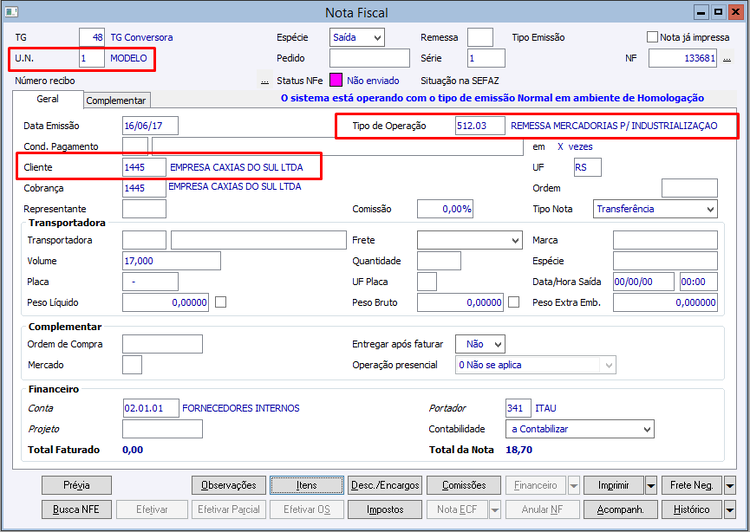Click the Nota Fiscal window icon in title bar
The width and height of the screenshot is (750, 532).
11,12
